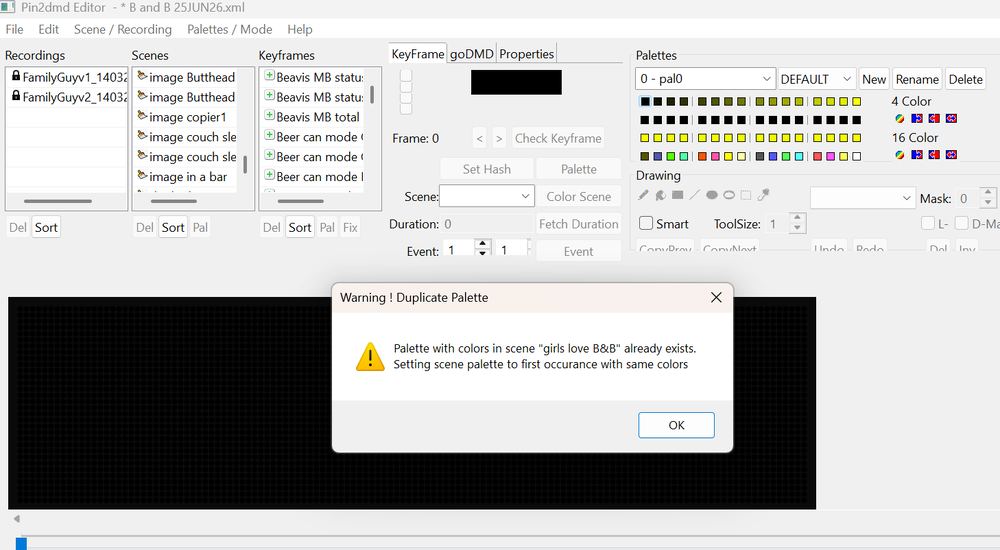Click the Delete palette button
1000x550 pixels.
tap(966, 79)
